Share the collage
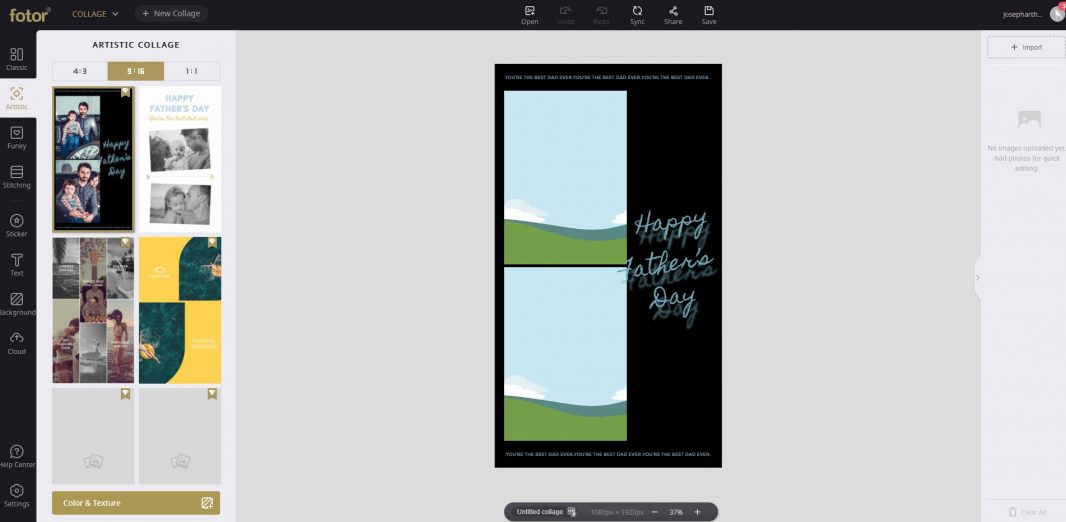This screenshot has width=1066, height=522. (x=673, y=14)
